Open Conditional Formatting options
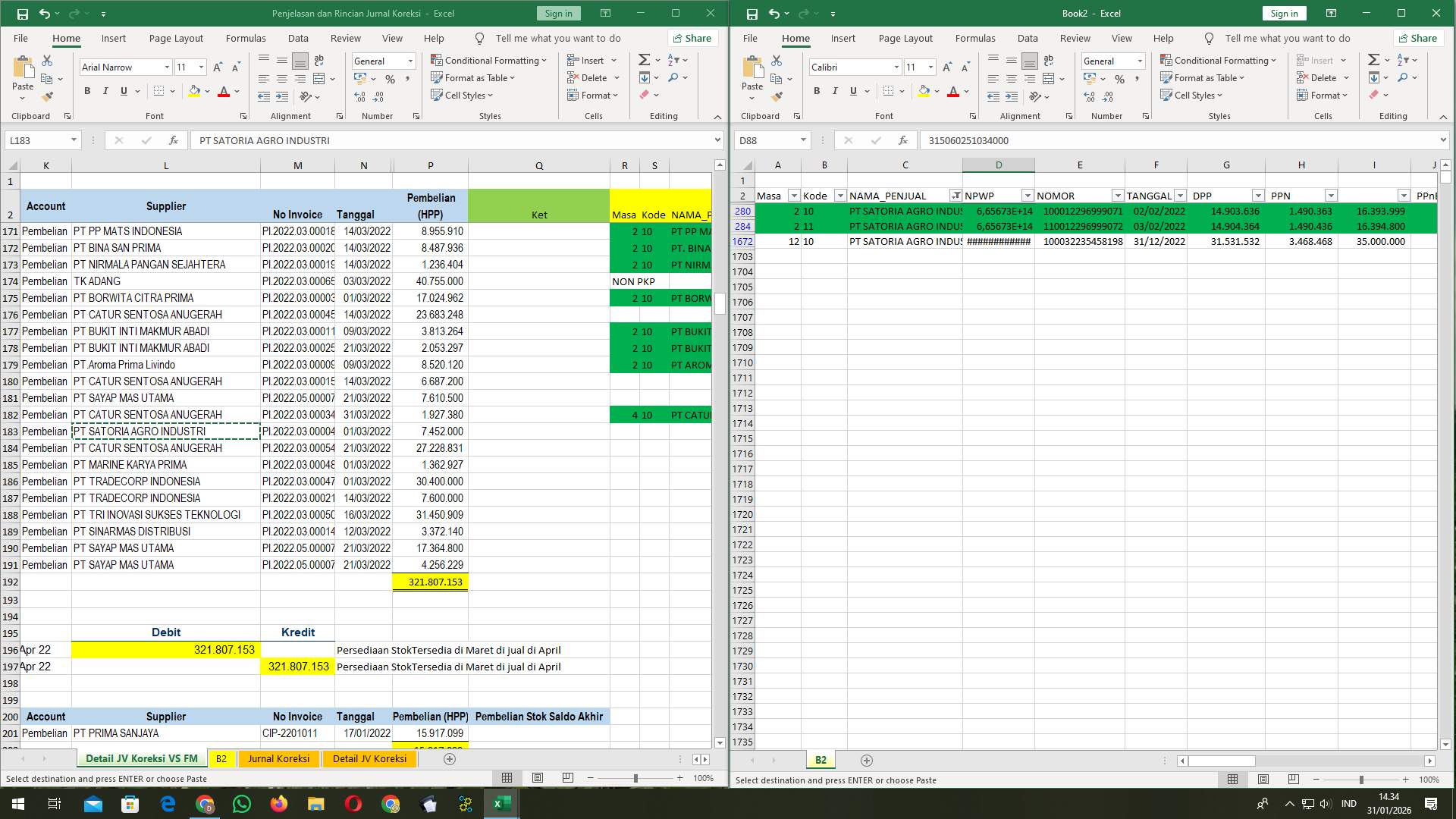1456x819 pixels. (489, 60)
